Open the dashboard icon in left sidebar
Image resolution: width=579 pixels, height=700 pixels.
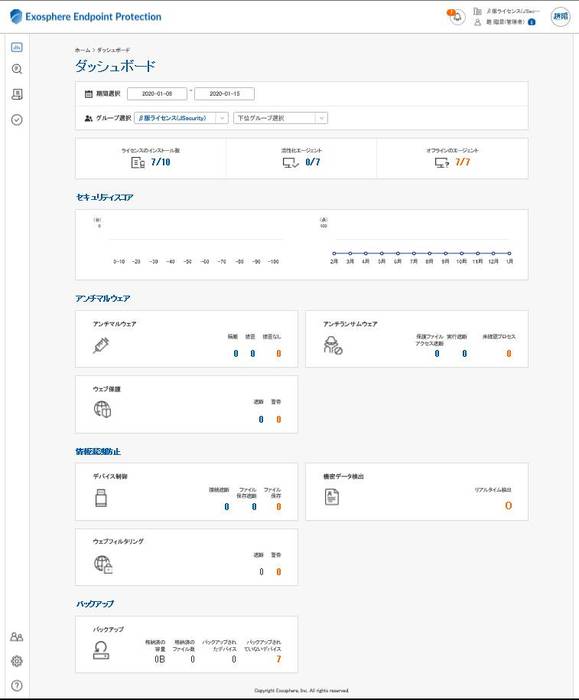point(17,47)
